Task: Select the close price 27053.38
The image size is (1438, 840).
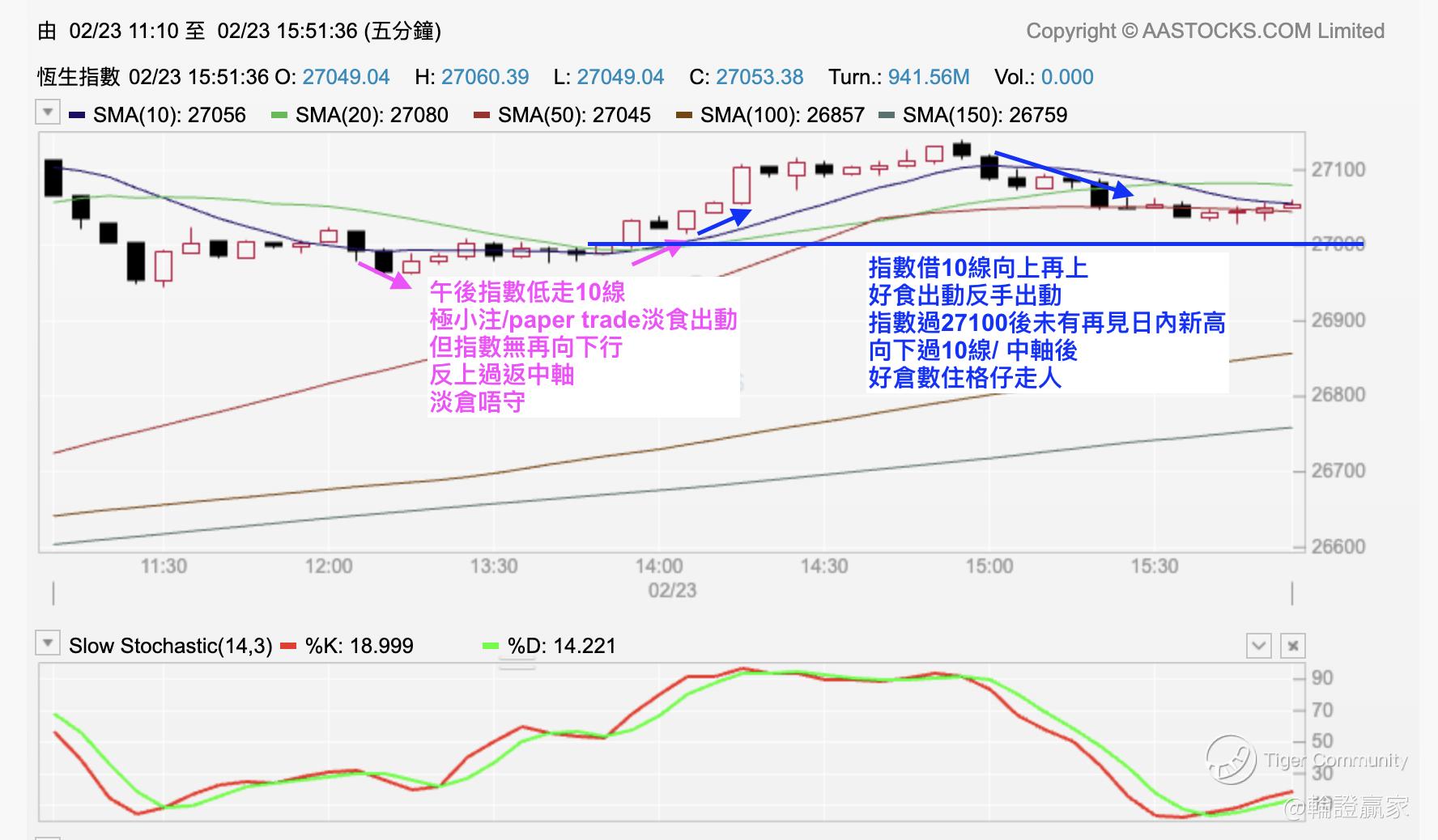Action: point(759,77)
